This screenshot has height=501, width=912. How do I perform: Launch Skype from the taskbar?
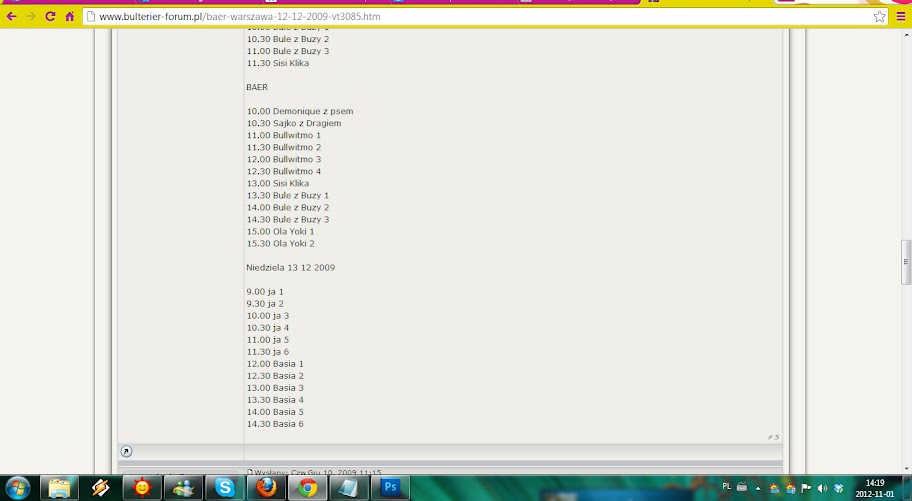point(225,488)
